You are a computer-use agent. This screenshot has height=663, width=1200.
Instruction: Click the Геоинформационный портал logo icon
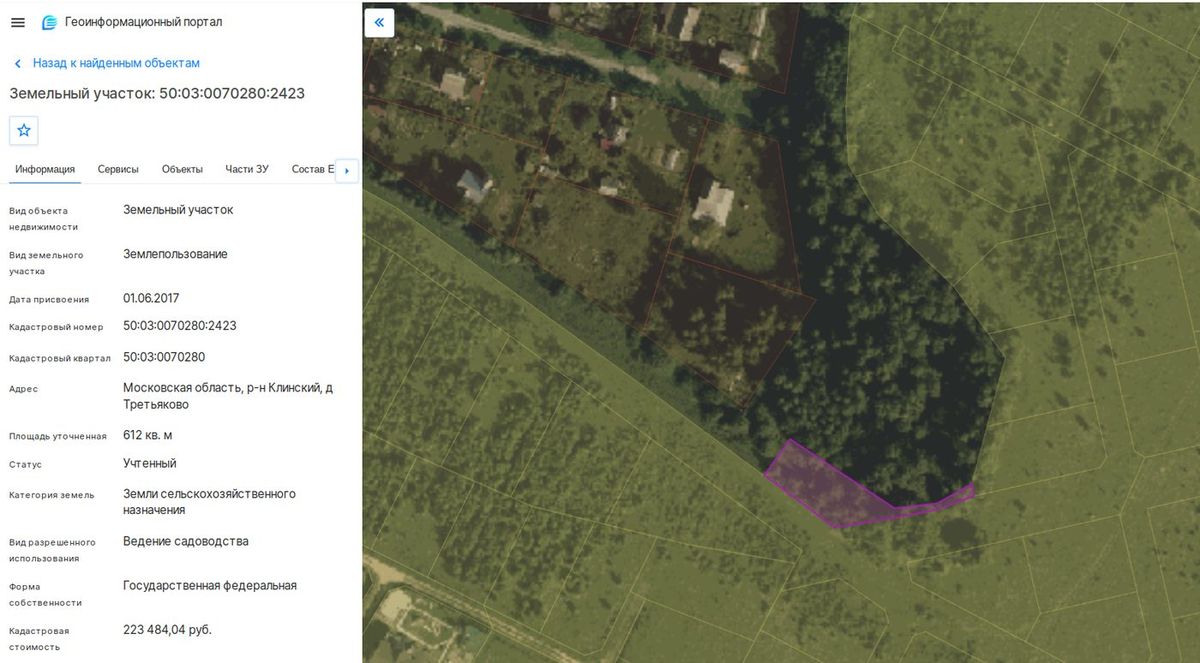click(x=49, y=22)
